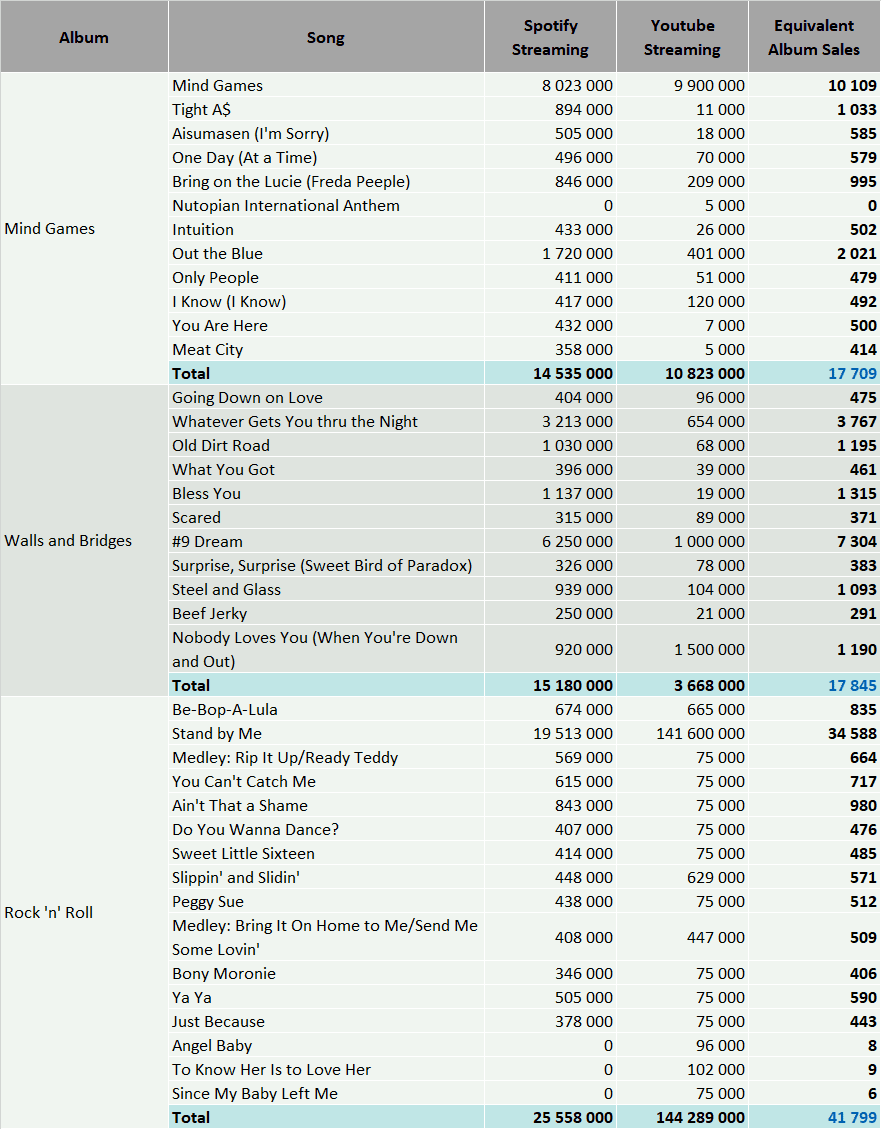
Task: Click the song Old Dirt Road
Action: pyautogui.click(x=326, y=445)
